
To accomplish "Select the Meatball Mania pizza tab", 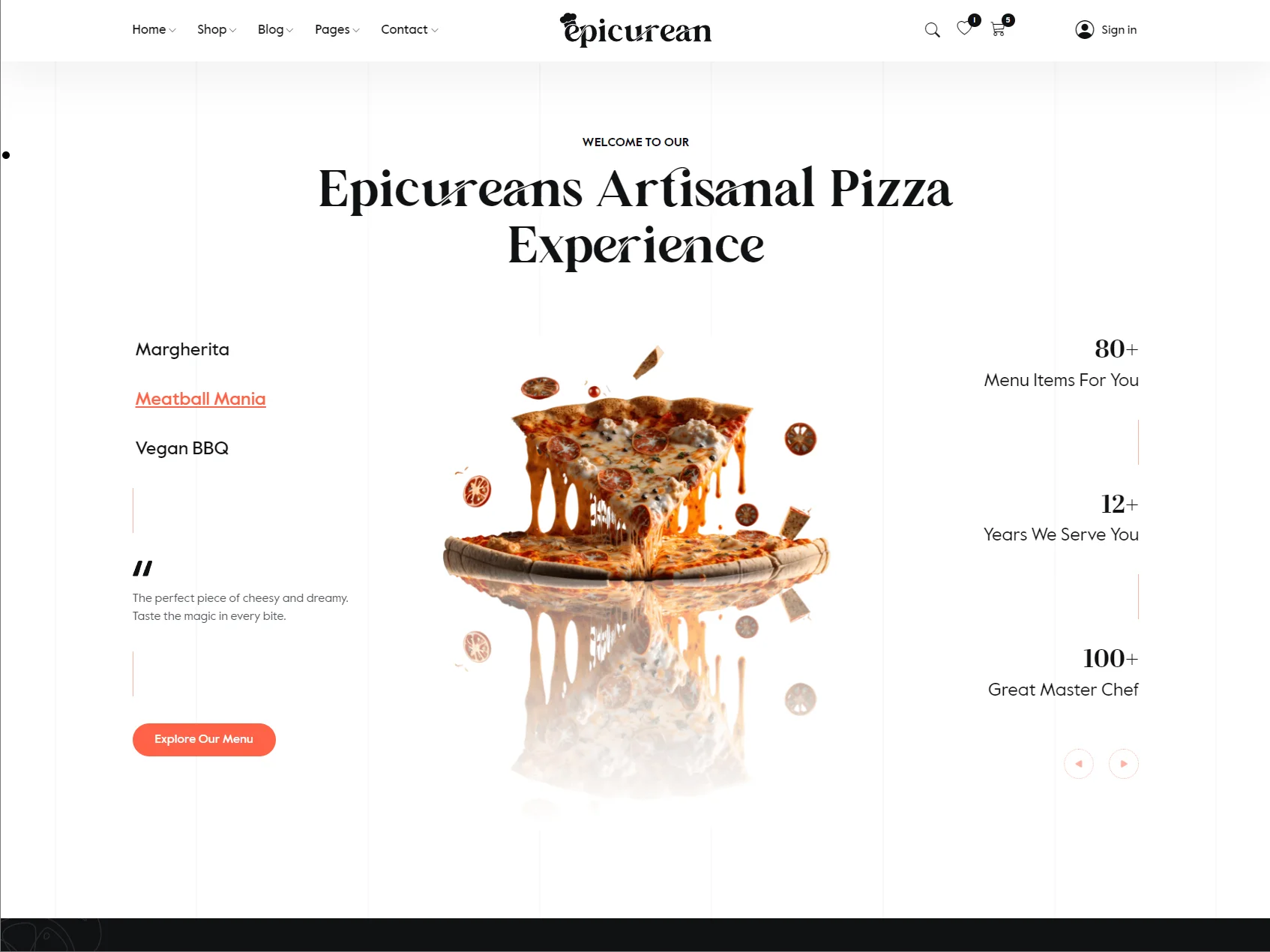I will pyautogui.click(x=200, y=399).
